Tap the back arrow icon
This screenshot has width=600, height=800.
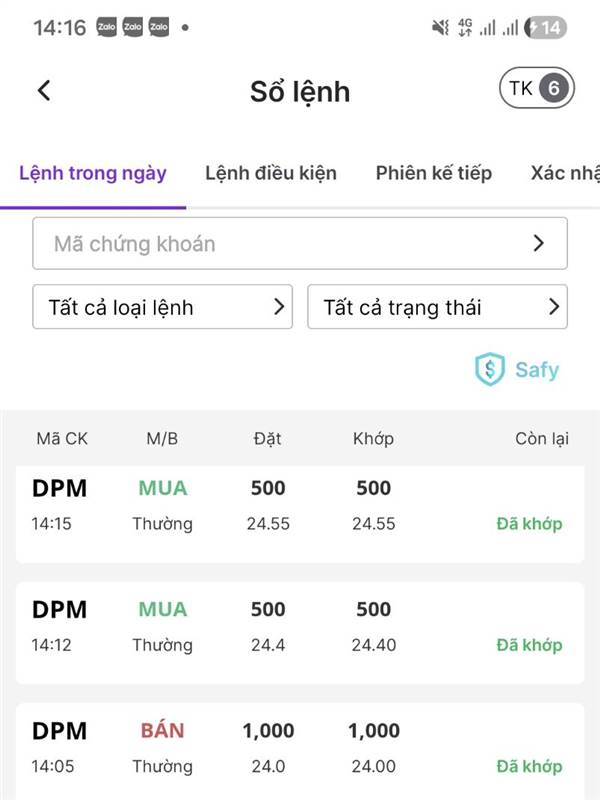pos(43,90)
